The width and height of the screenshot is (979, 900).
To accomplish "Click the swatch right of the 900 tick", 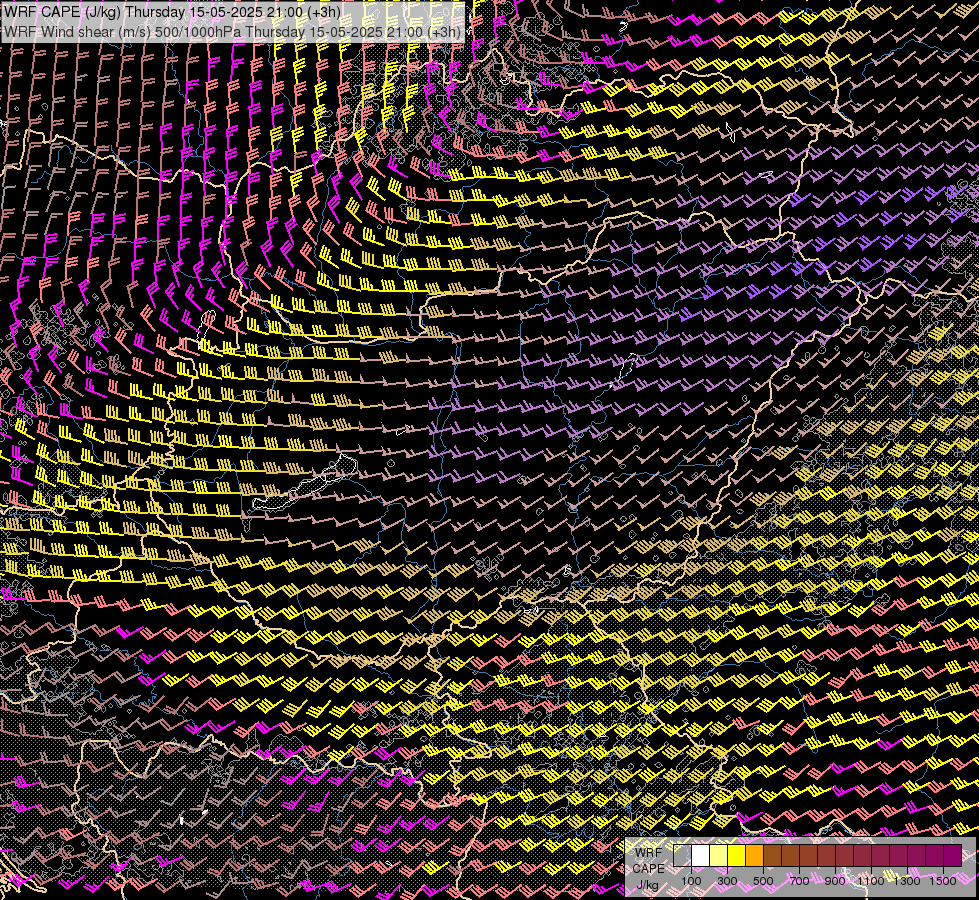I will tap(844, 855).
